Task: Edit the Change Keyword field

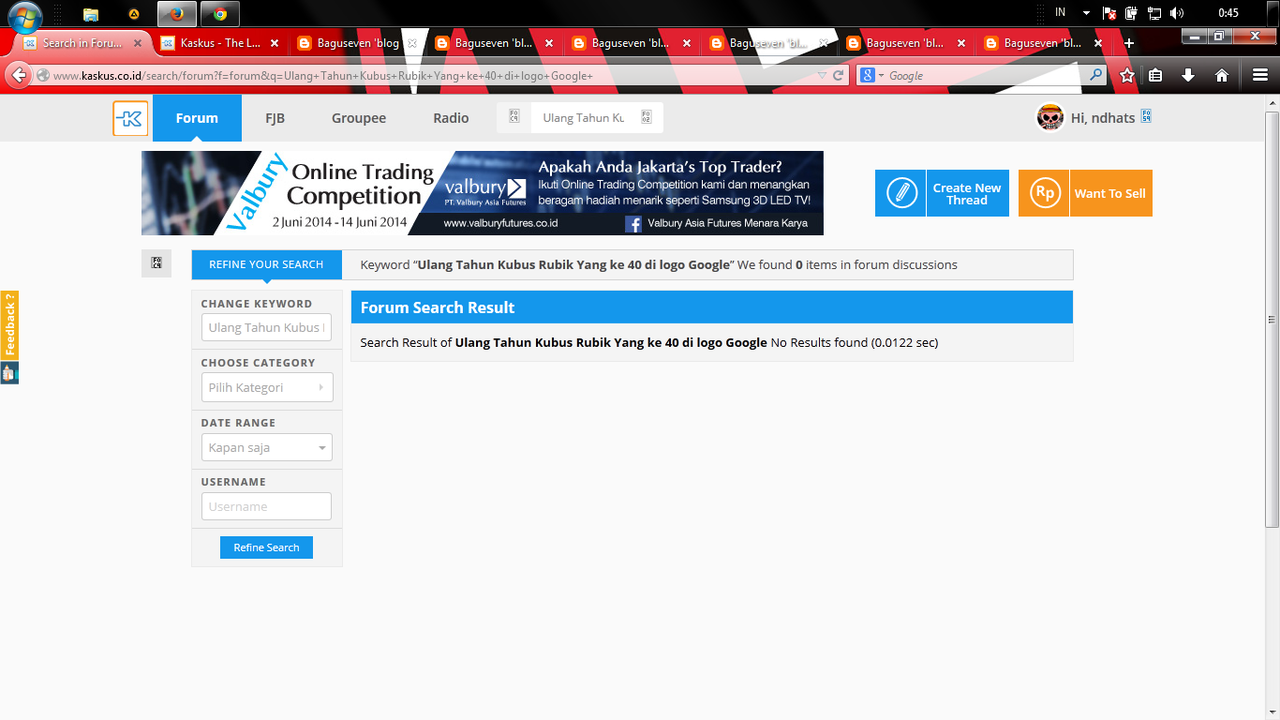Action: pyautogui.click(x=266, y=327)
